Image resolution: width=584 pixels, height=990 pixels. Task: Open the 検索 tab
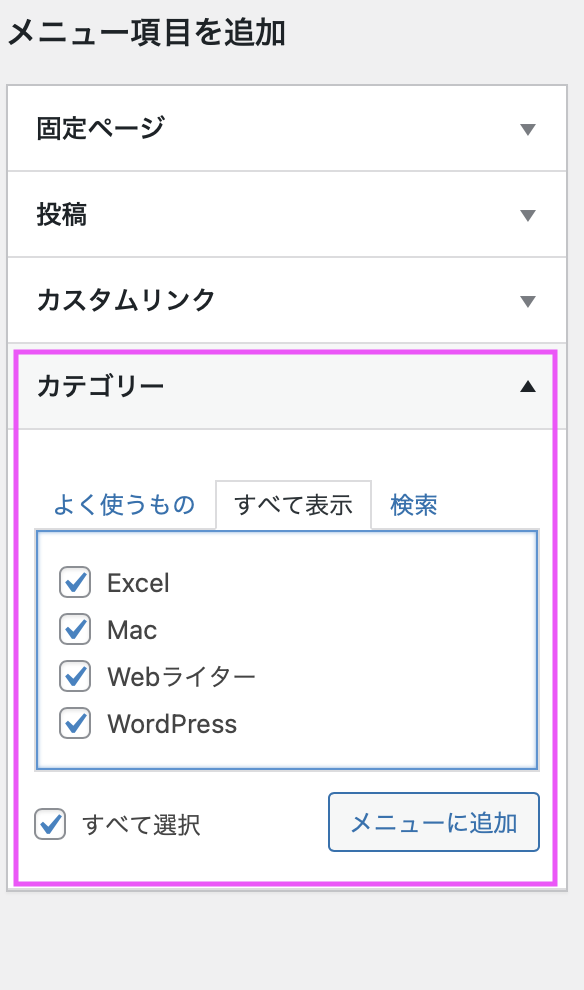[414, 504]
